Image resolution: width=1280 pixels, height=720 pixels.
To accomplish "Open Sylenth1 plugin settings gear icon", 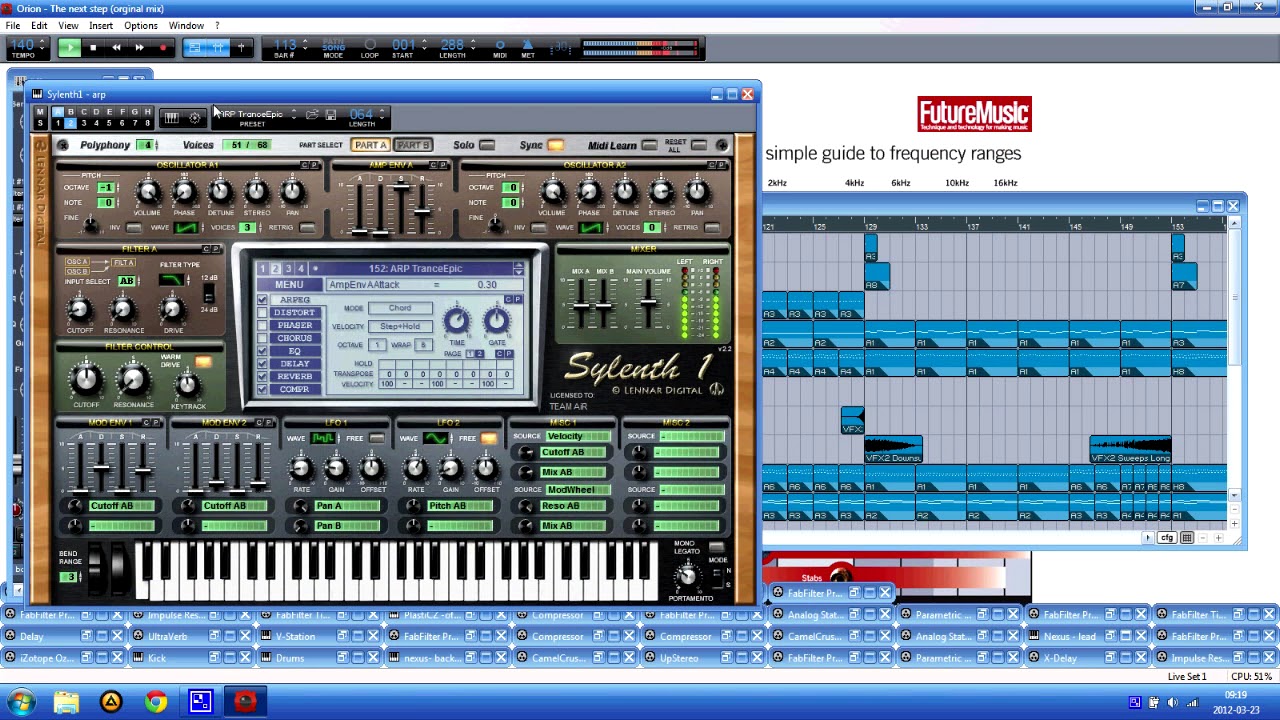I will 194,118.
